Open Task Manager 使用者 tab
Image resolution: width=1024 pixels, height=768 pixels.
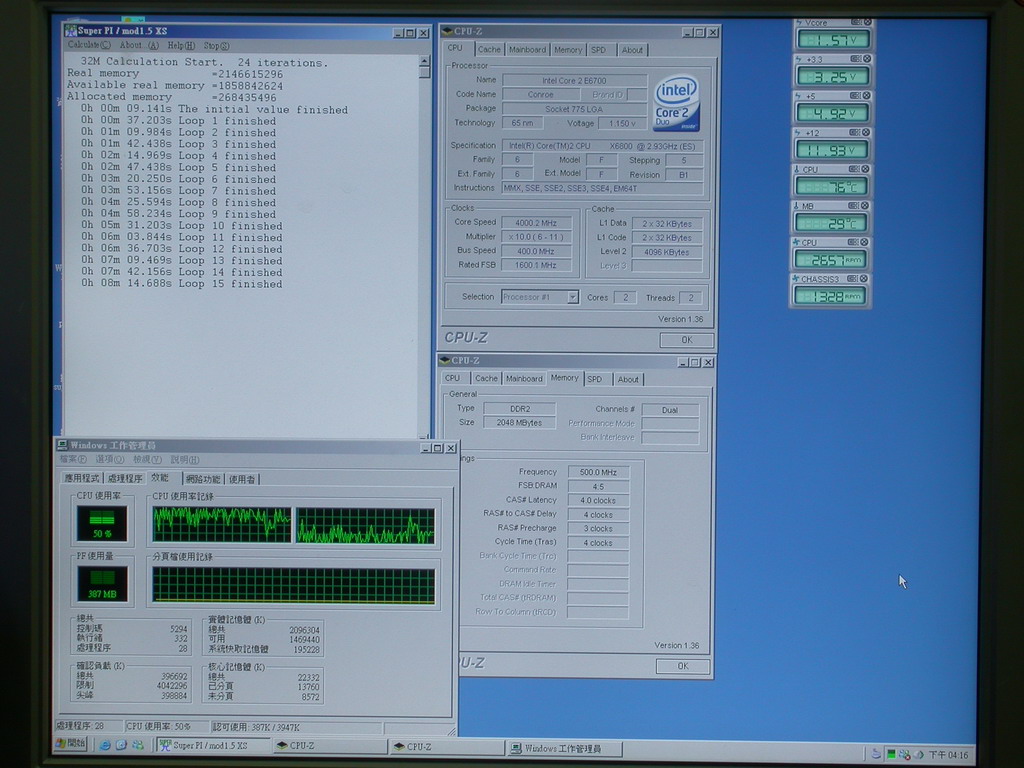click(242, 479)
